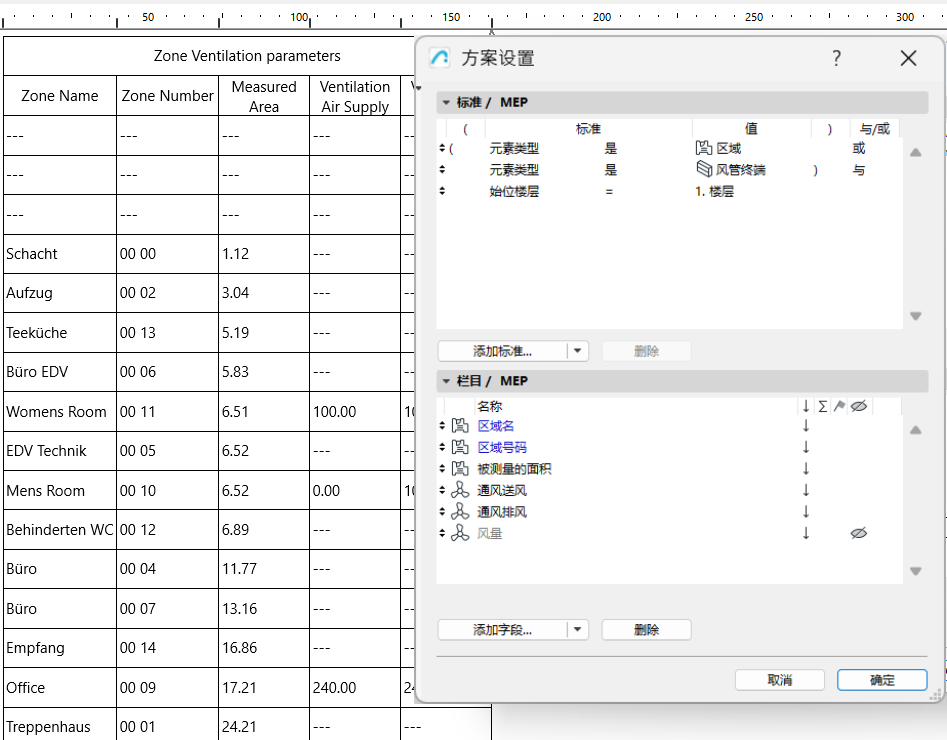Open the 添加字段 dropdown arrow
This screenshot has height=740, width=947.
[577, 629]
